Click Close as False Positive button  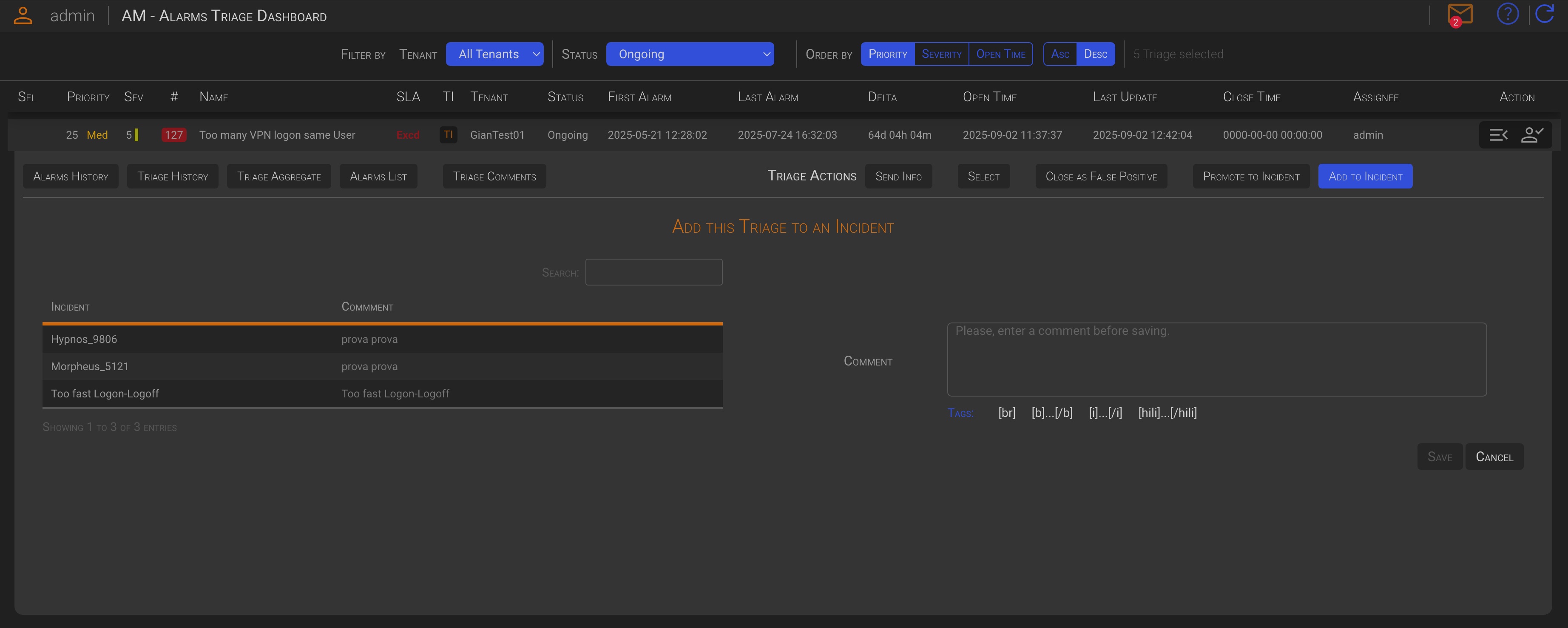[1100, 177]
